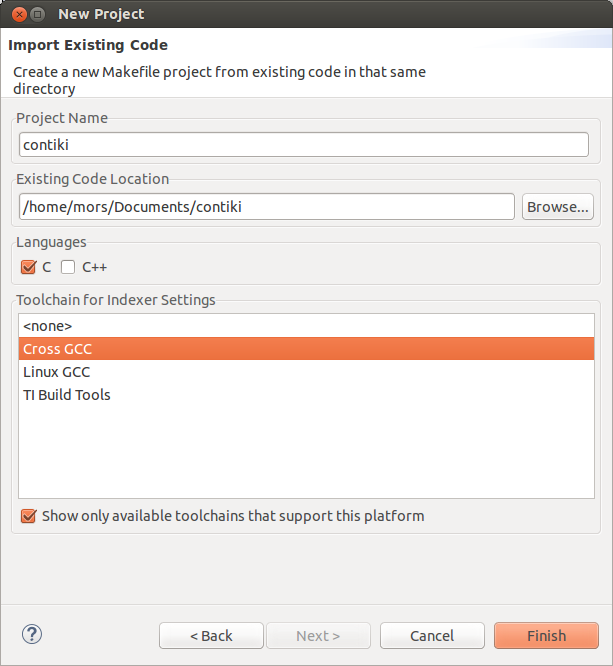The image size is (613, 666).
Task: Focus the Existing Code Location field
Action: [266, 207]
